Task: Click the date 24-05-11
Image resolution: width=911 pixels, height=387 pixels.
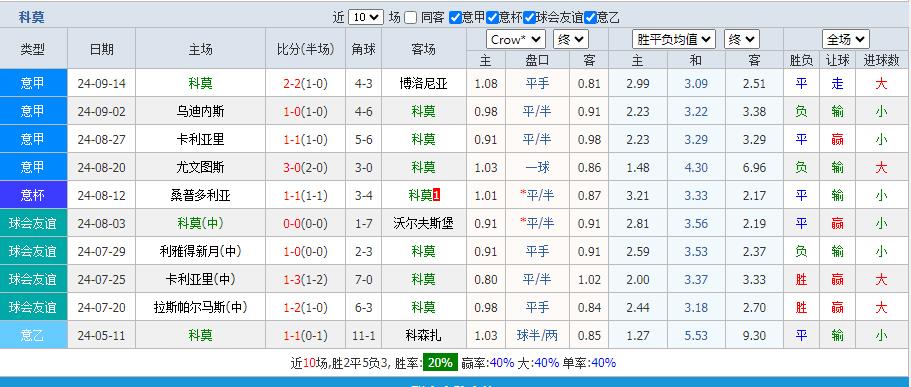Action: click(x=102, y=335)
